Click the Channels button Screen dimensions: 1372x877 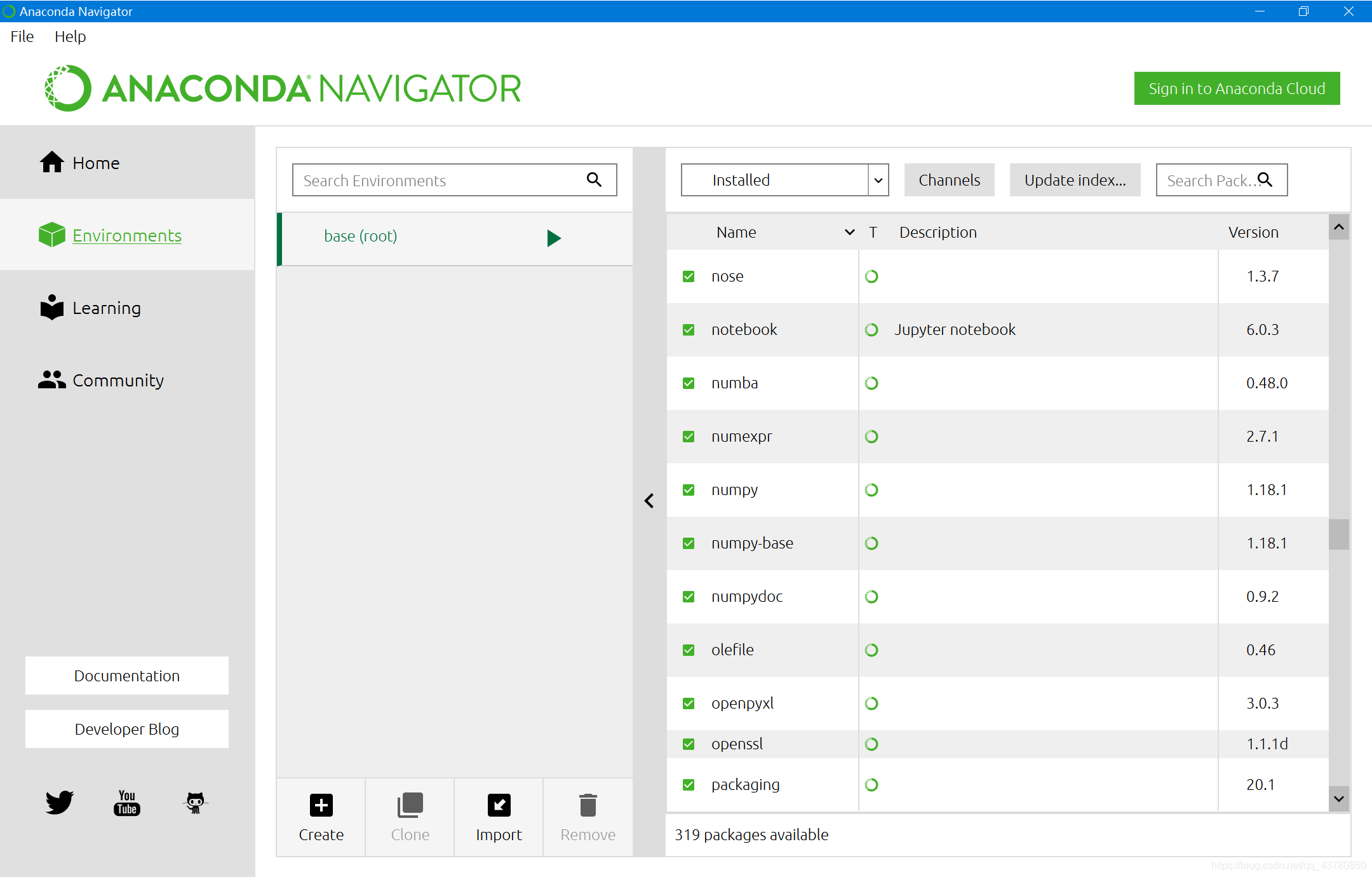(949, 180)
